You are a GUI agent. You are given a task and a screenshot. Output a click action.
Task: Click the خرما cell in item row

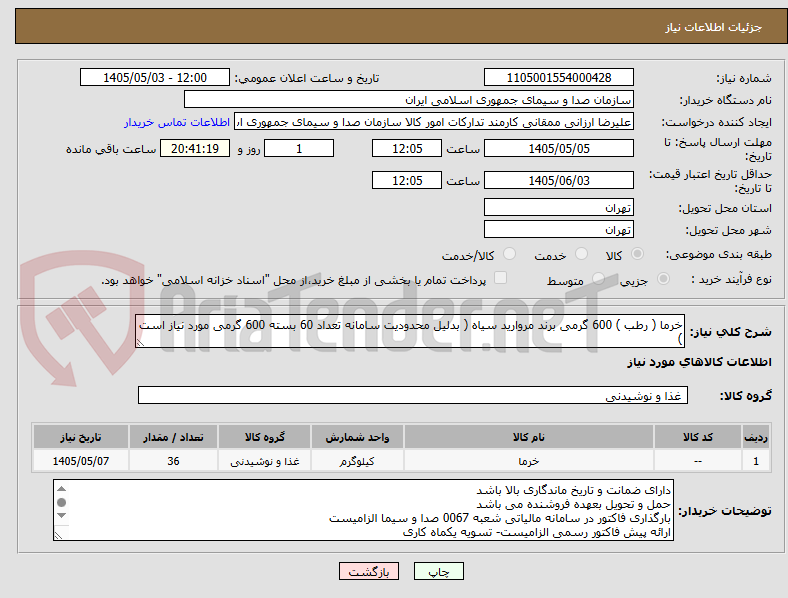point(529,461)
